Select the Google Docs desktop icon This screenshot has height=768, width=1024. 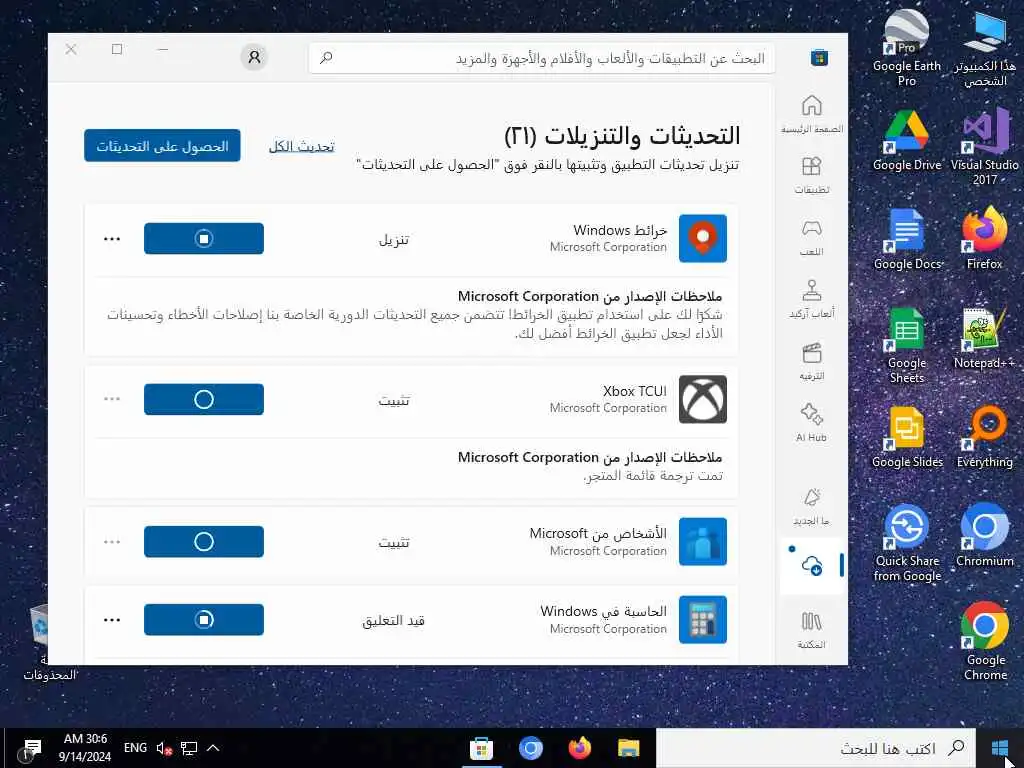pos(906,240)
